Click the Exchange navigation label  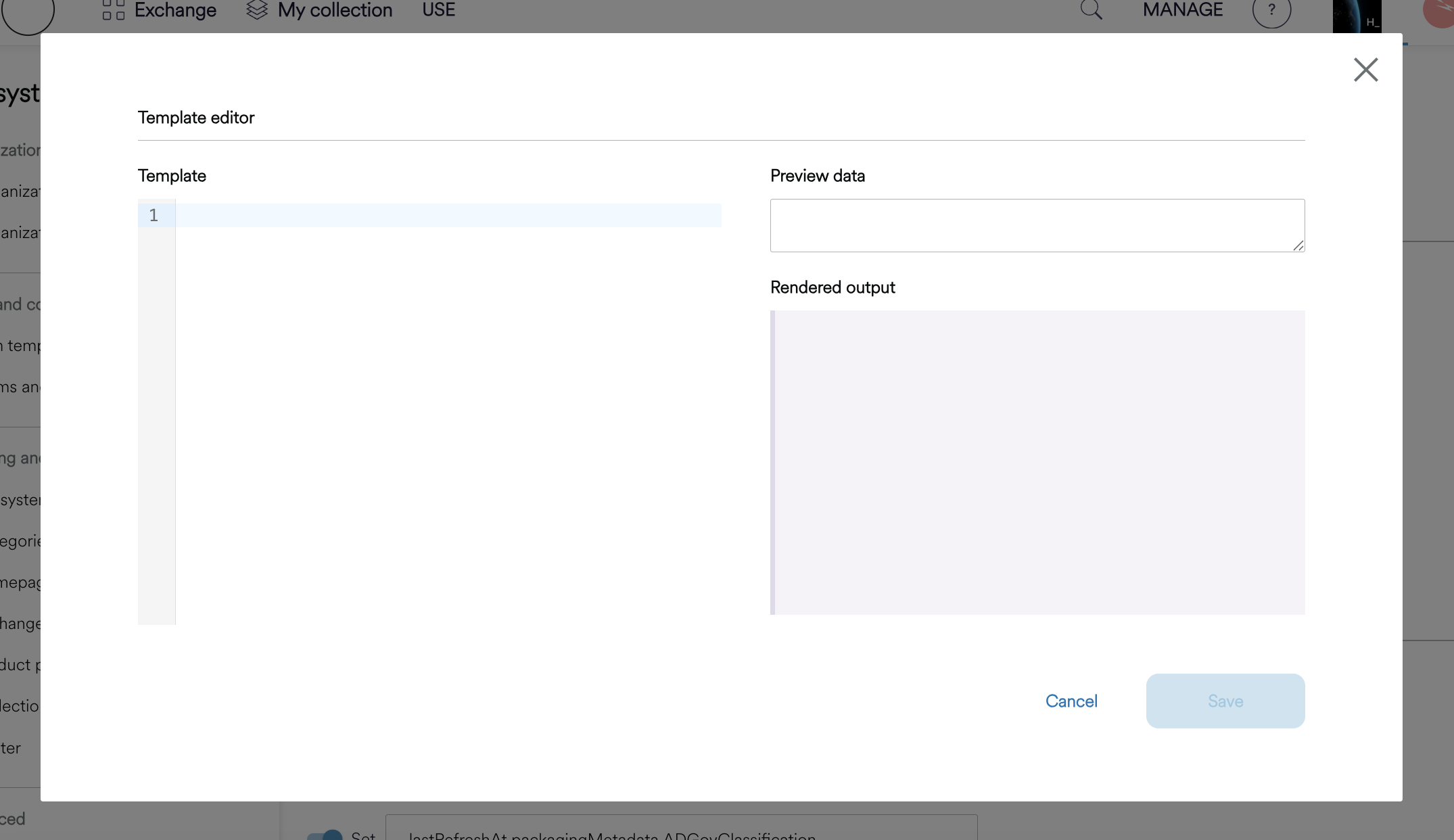175,10
